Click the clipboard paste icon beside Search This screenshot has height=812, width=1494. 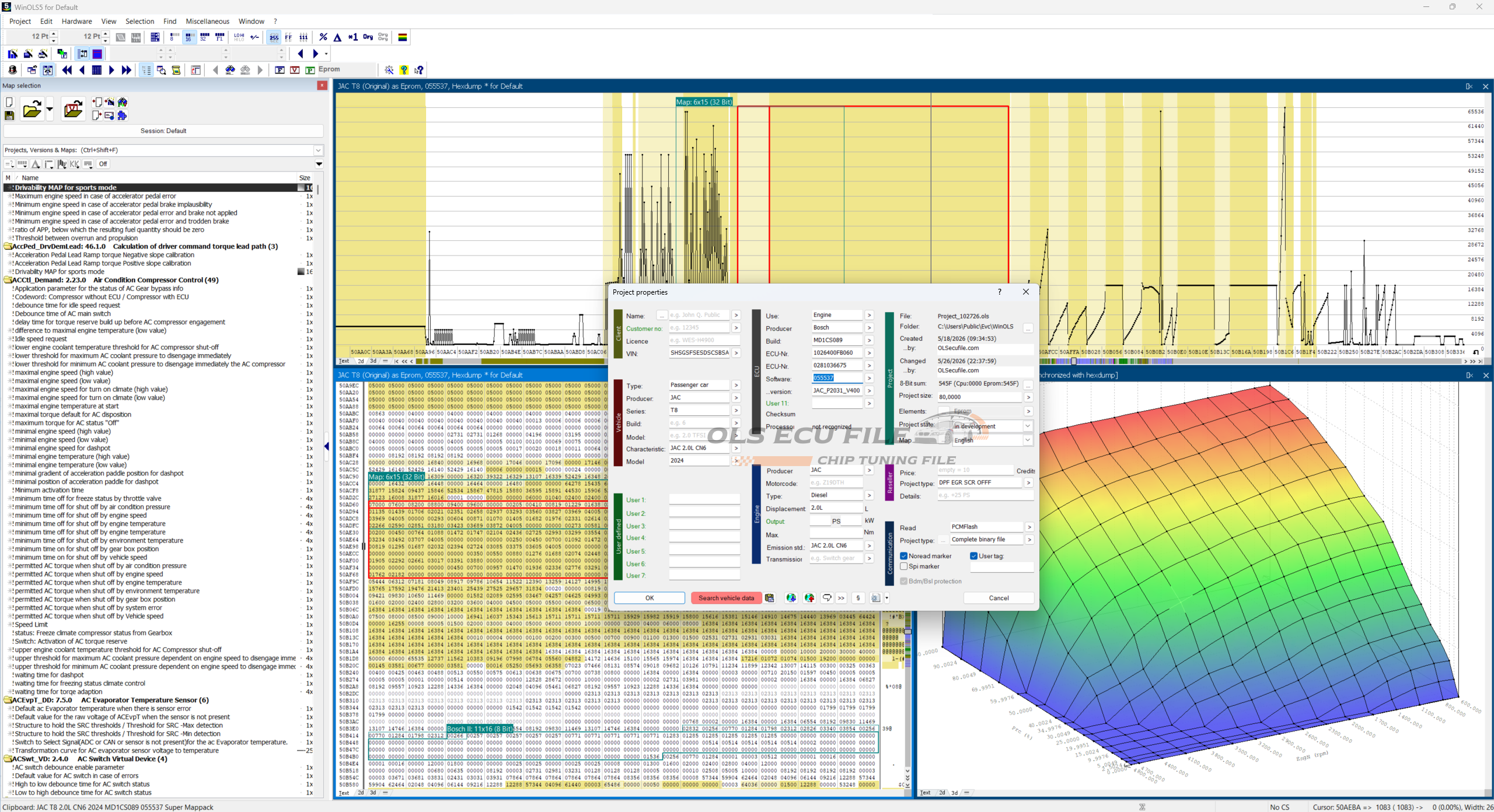coord(770,598)
